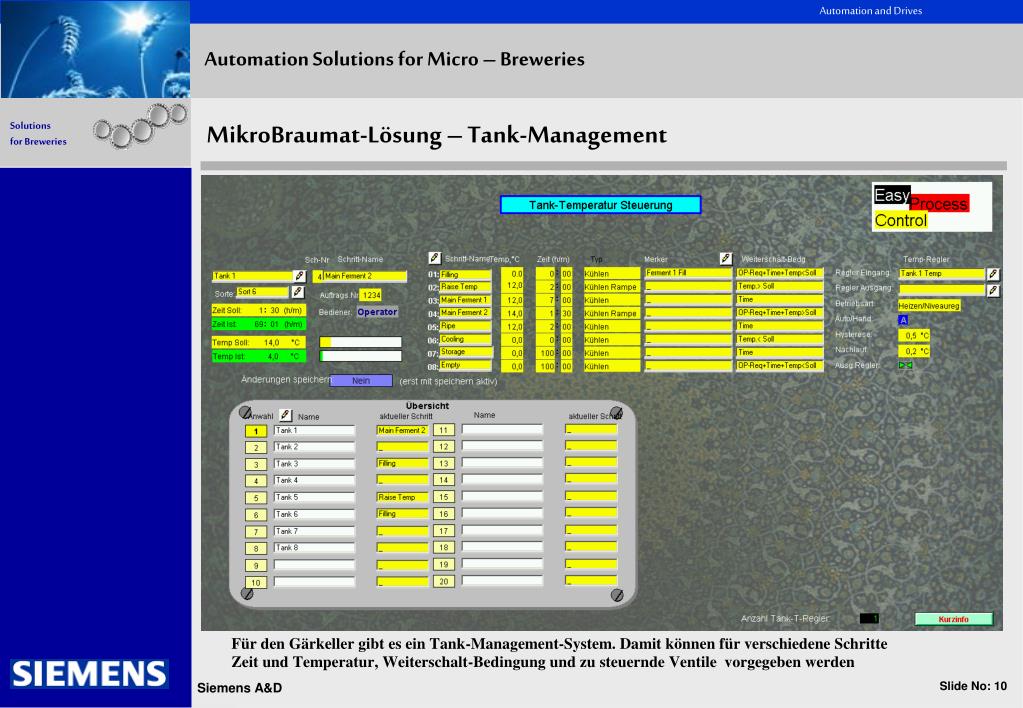The height and width of the screenshot is (708, 1023).
Task: Click the Temp Ist progress bar
Action: point(360,356)
